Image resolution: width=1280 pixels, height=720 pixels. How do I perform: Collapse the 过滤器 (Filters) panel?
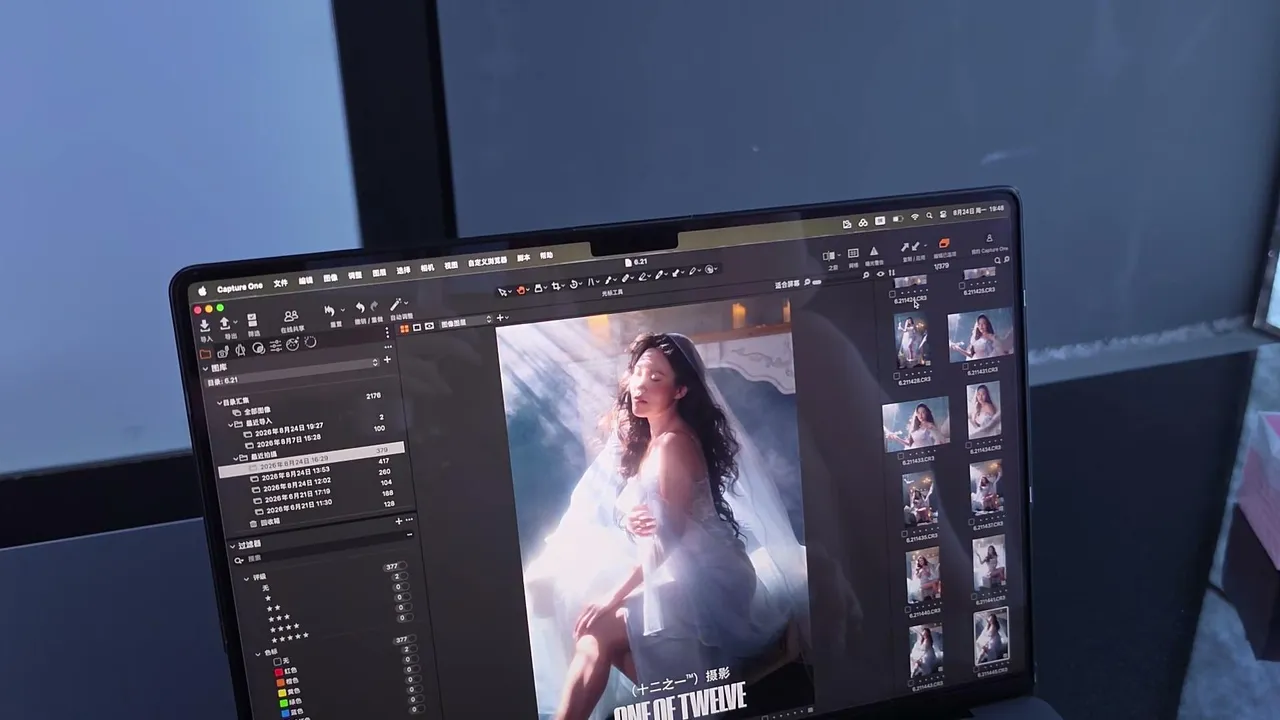coord(231,547)
